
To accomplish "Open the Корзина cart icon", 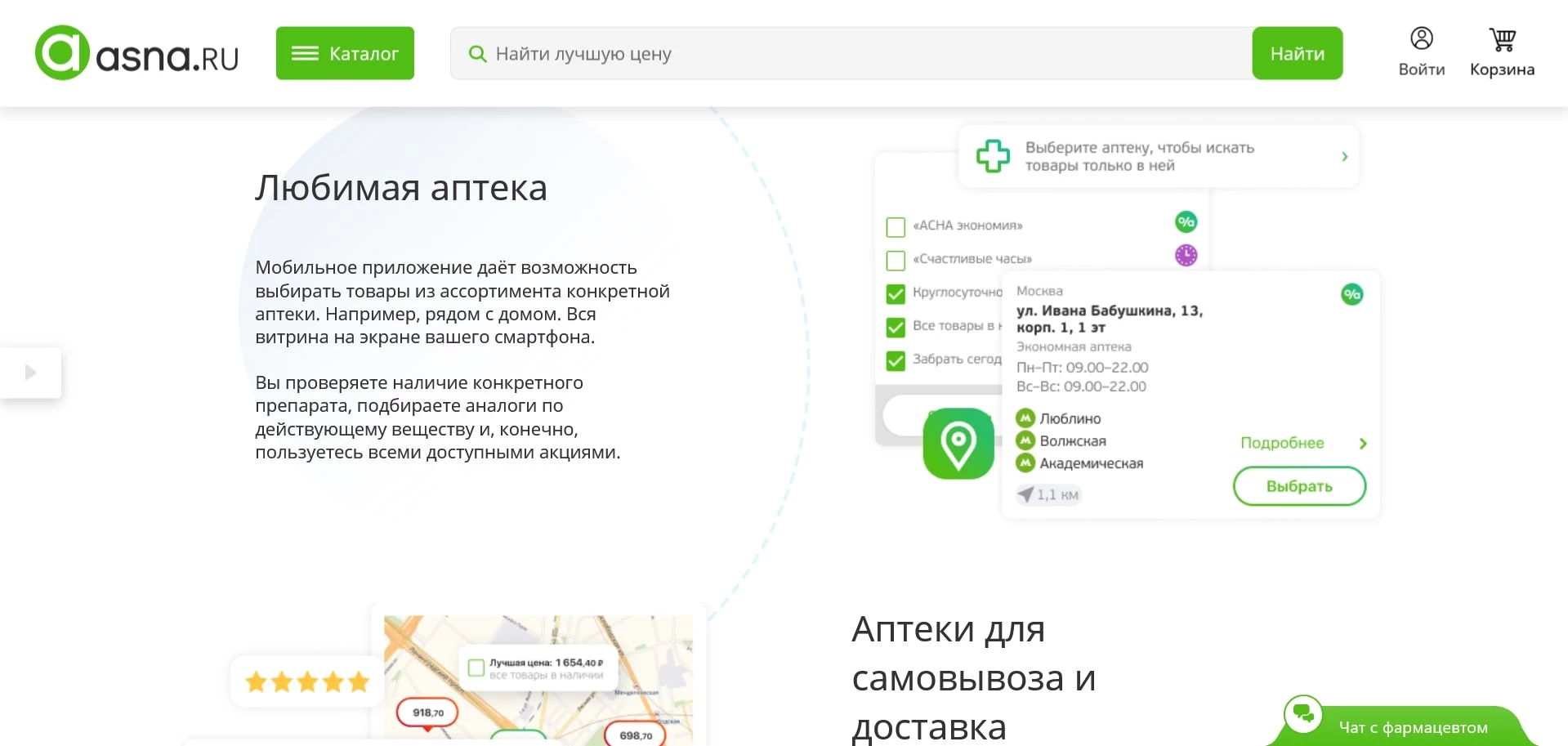I will click(1502, 38).
